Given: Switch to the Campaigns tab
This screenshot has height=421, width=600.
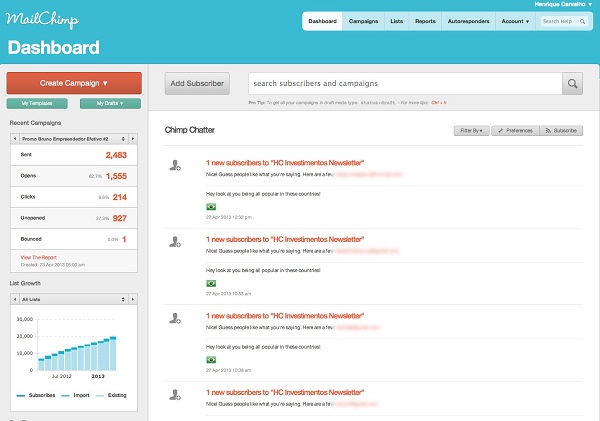Looking at the screenshot, I should [363, 21].
